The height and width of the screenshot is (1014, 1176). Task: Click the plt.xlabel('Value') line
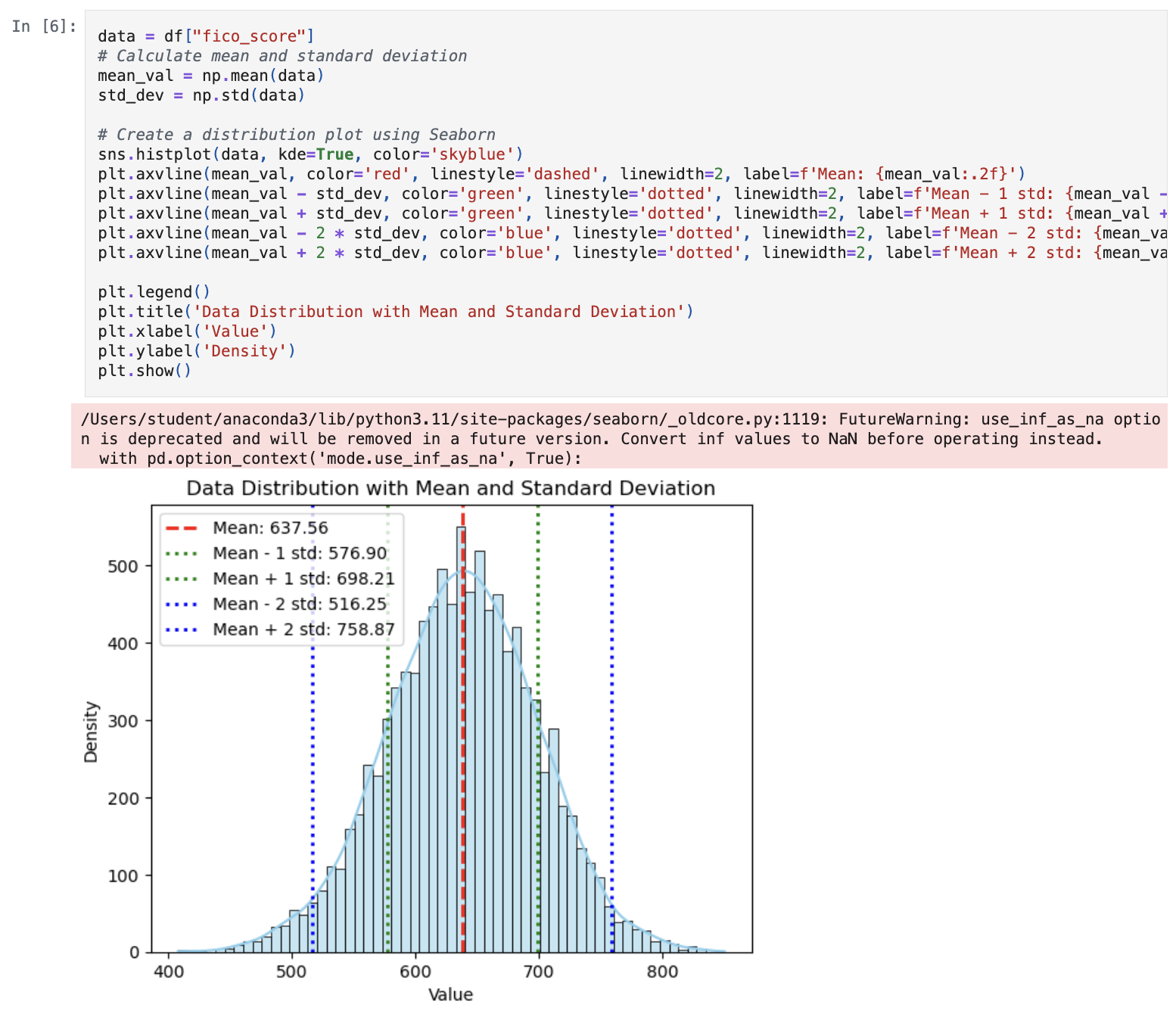[x=187, y=331]
